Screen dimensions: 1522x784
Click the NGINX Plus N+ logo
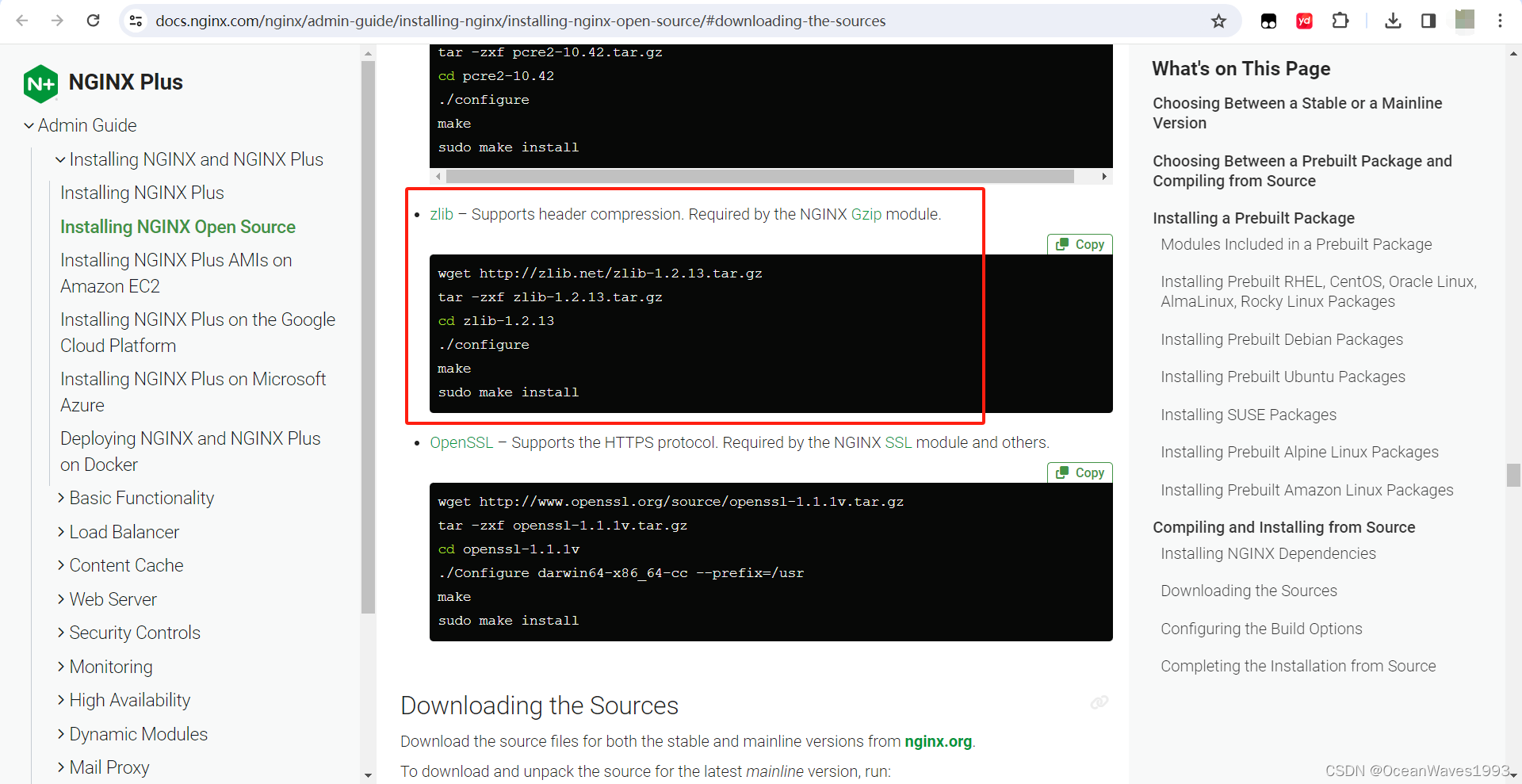pyautogui.click(x=40, y=83)
